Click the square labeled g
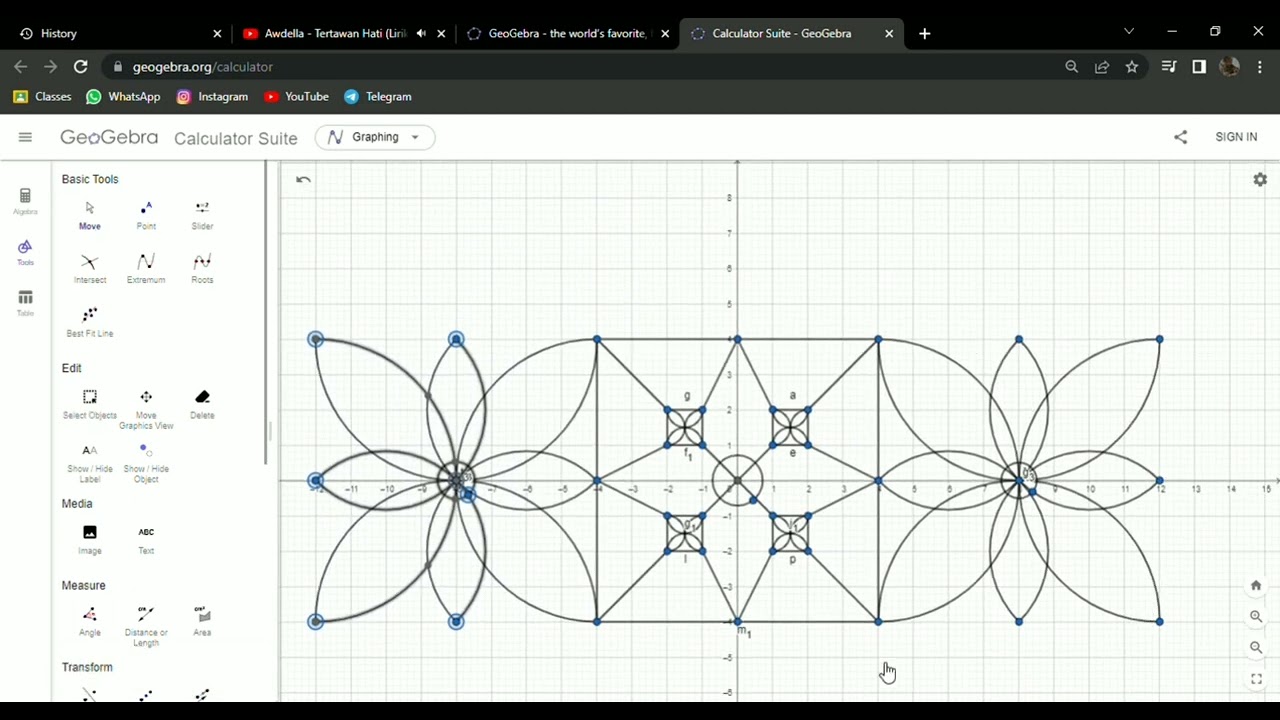Image resolution: width=1280 pixels, height=720 pixels. point(685,427)
